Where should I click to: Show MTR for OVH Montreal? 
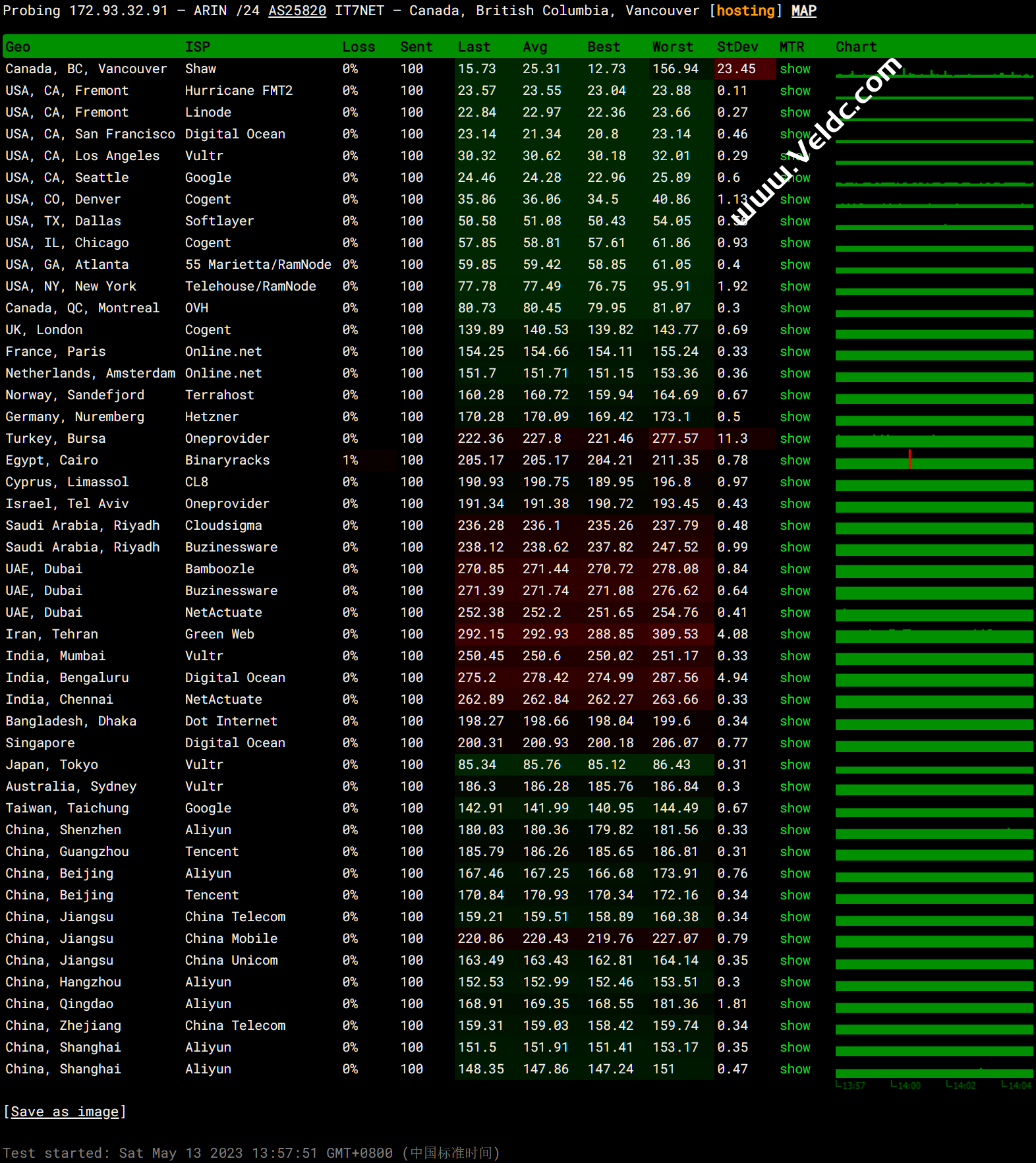point(795,308)
